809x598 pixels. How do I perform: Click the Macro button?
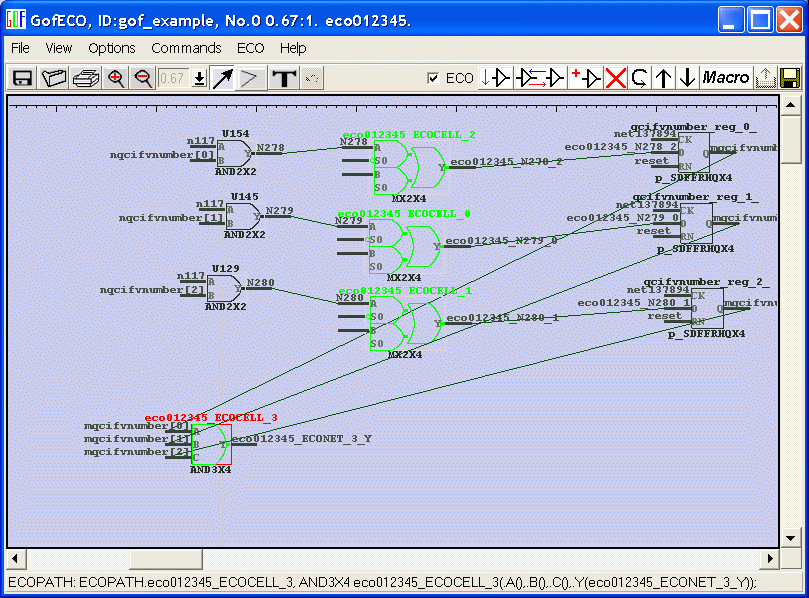click(x=726, y=78)
